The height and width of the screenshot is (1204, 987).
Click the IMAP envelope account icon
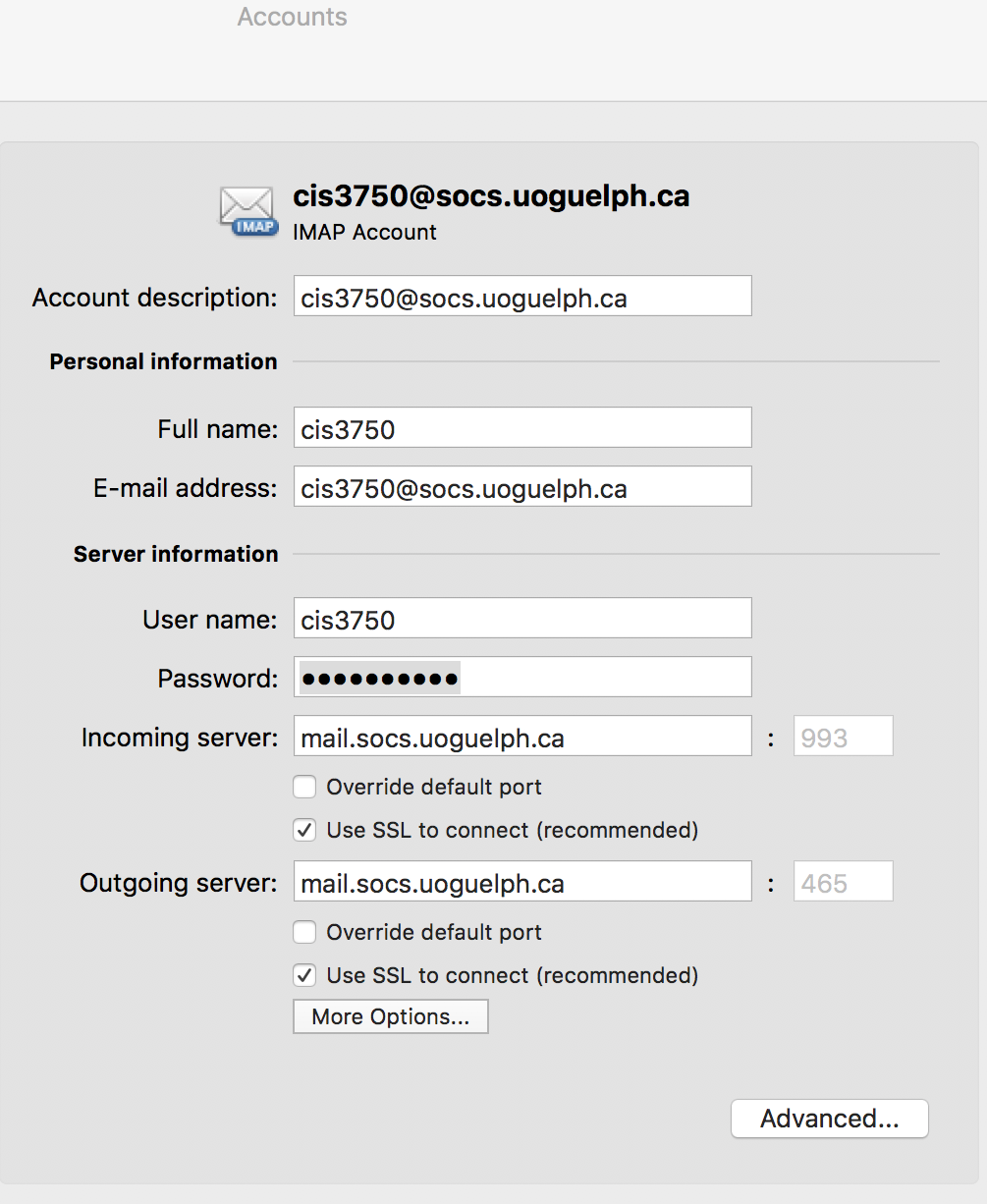click(x=247, y=209)
